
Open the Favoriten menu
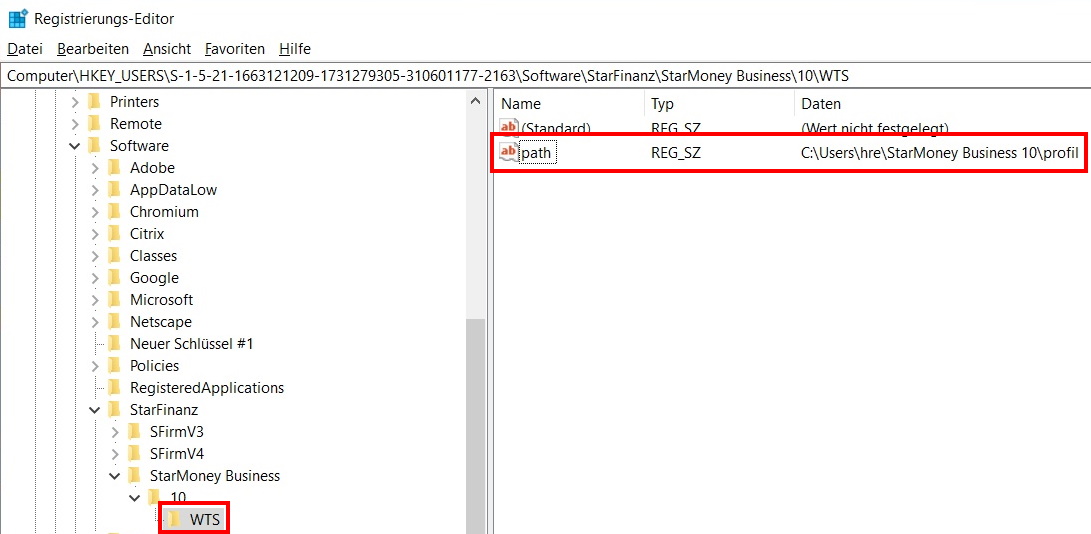[x=234, y=49]
